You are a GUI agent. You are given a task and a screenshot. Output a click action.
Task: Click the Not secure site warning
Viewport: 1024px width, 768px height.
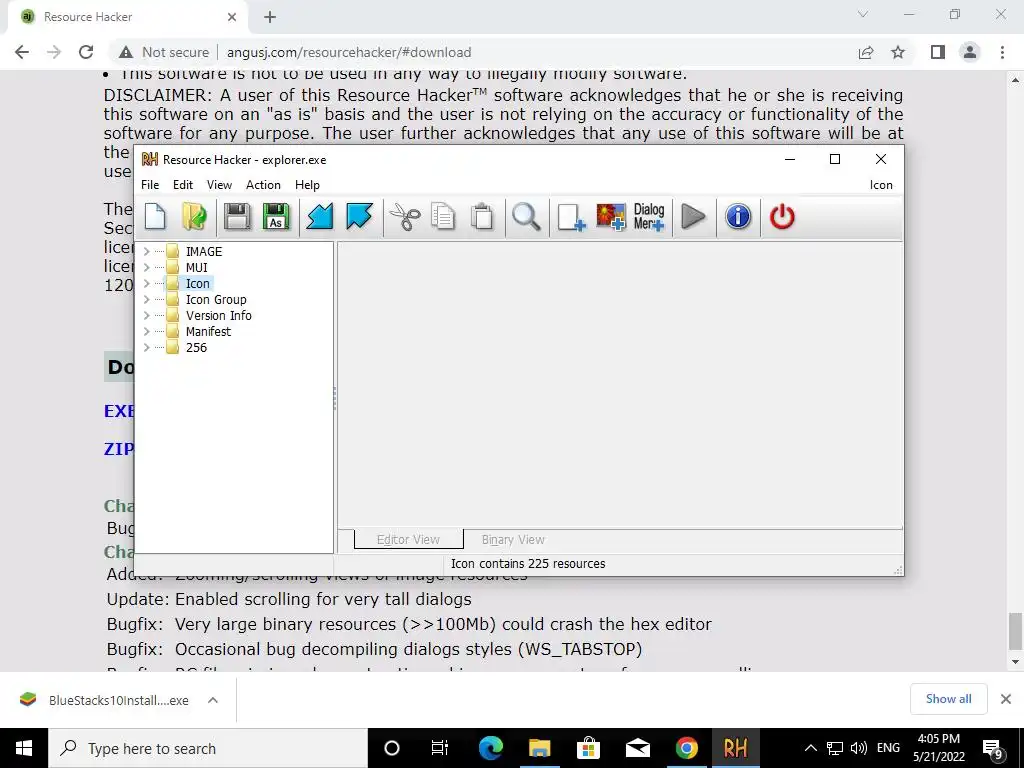[164, 52]
